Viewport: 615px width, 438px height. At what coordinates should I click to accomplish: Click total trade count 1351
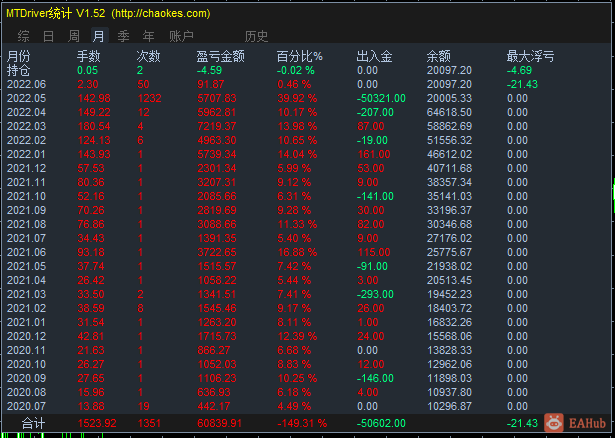coord(149,423)
